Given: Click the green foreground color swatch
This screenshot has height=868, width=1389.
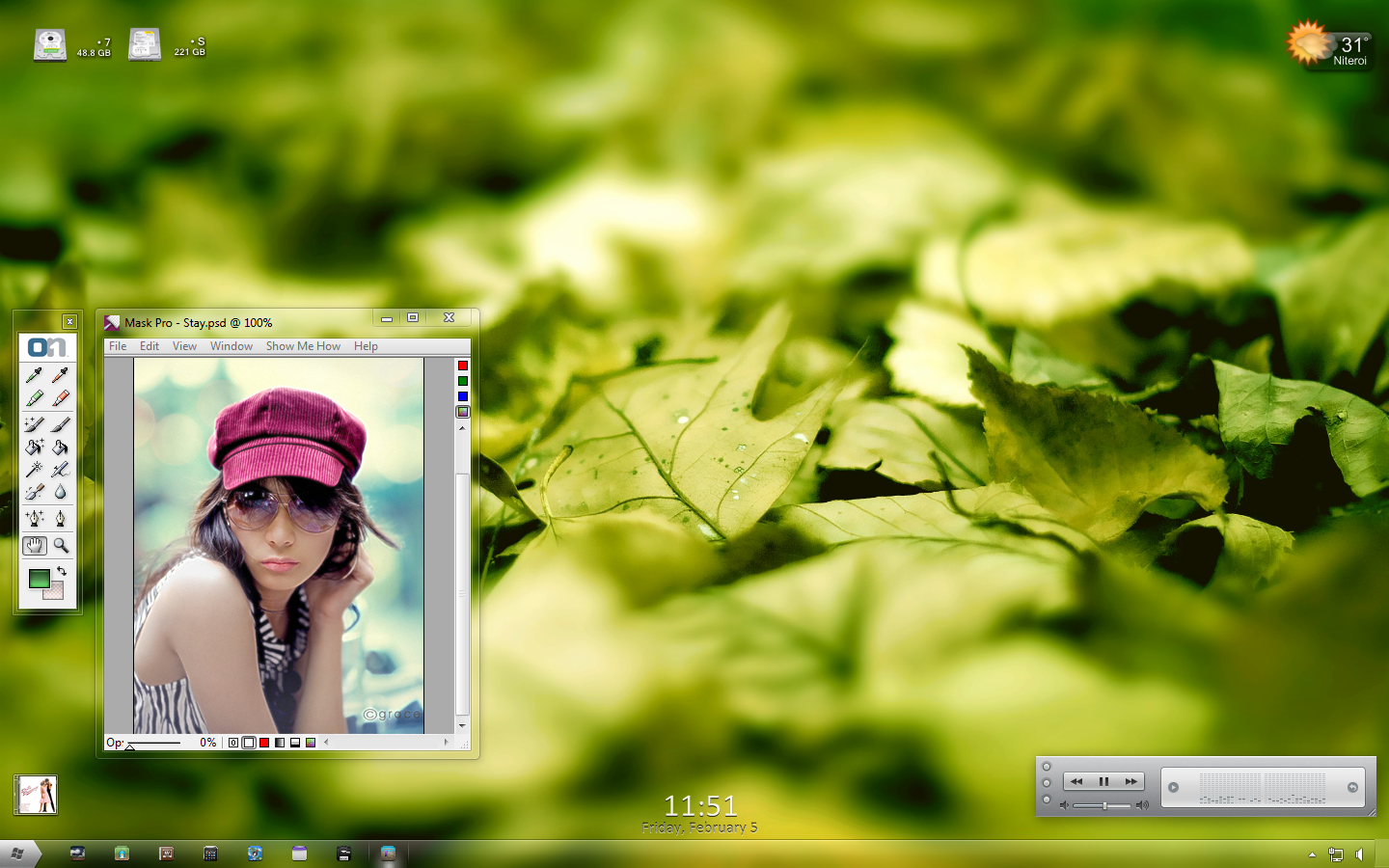Looking at the screenshot, I should click(x=39, y=579).
